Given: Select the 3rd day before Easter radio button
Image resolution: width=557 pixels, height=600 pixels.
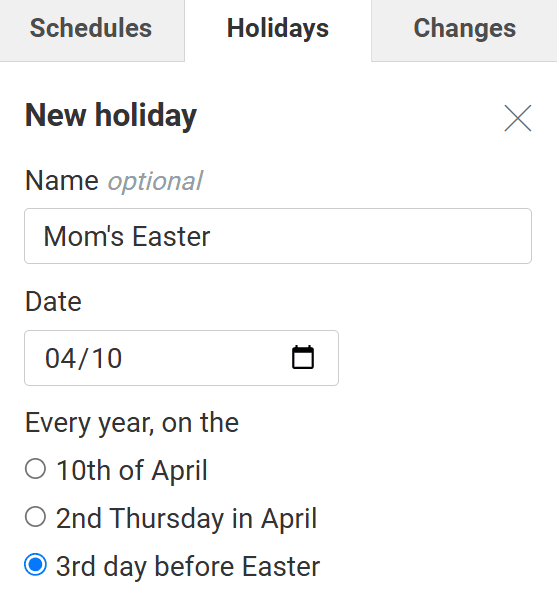Looking at the screenshot, I should pos(36,565).
